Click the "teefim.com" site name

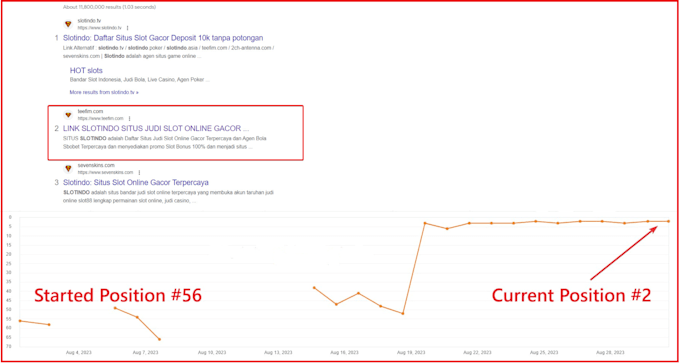pos(90,111)
